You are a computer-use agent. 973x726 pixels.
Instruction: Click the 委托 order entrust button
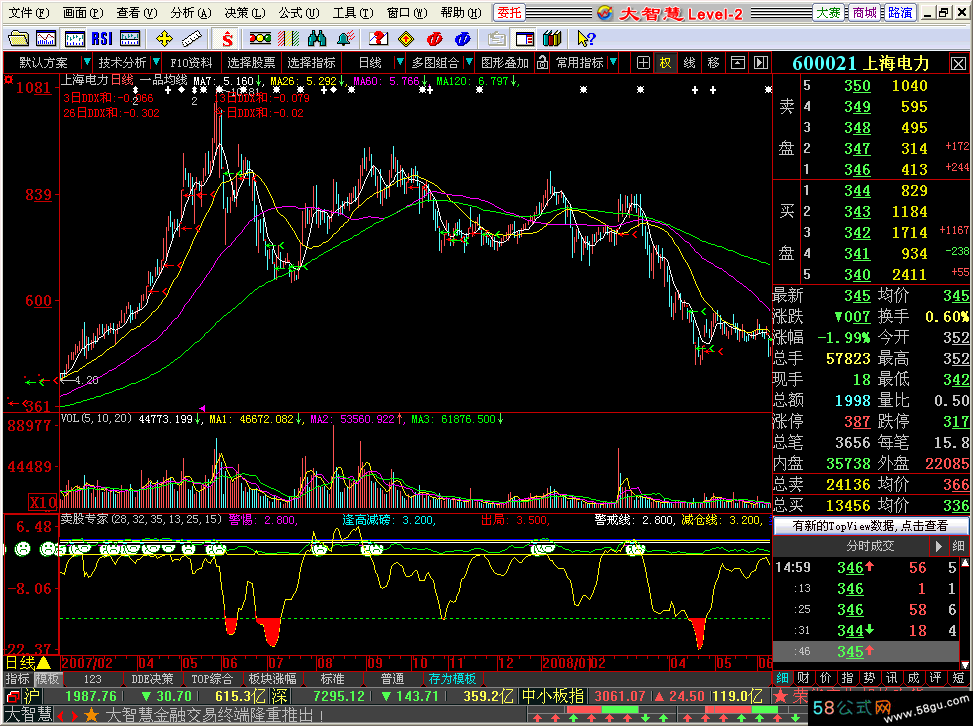509,12
